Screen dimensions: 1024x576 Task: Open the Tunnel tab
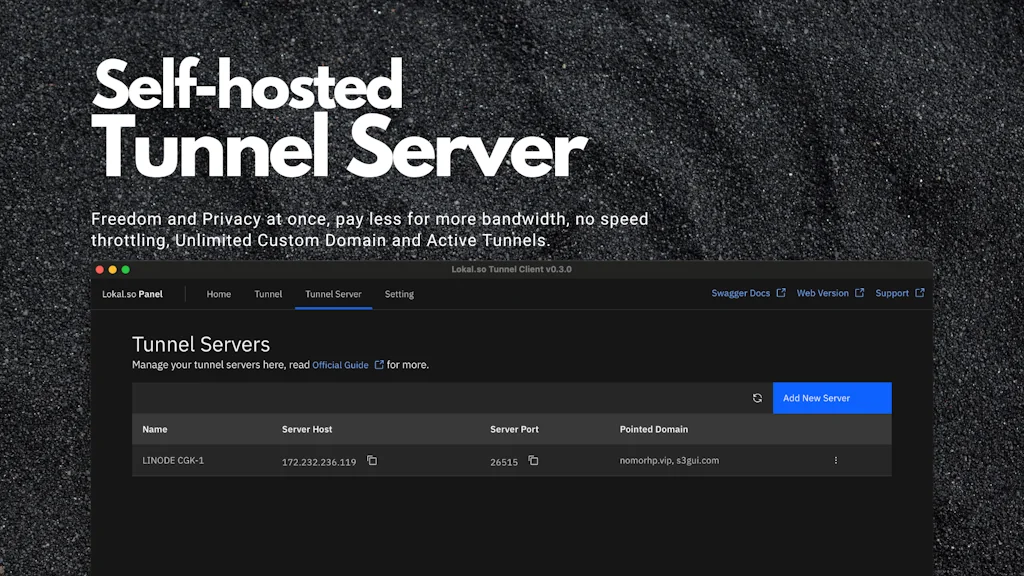coord(268,294)
